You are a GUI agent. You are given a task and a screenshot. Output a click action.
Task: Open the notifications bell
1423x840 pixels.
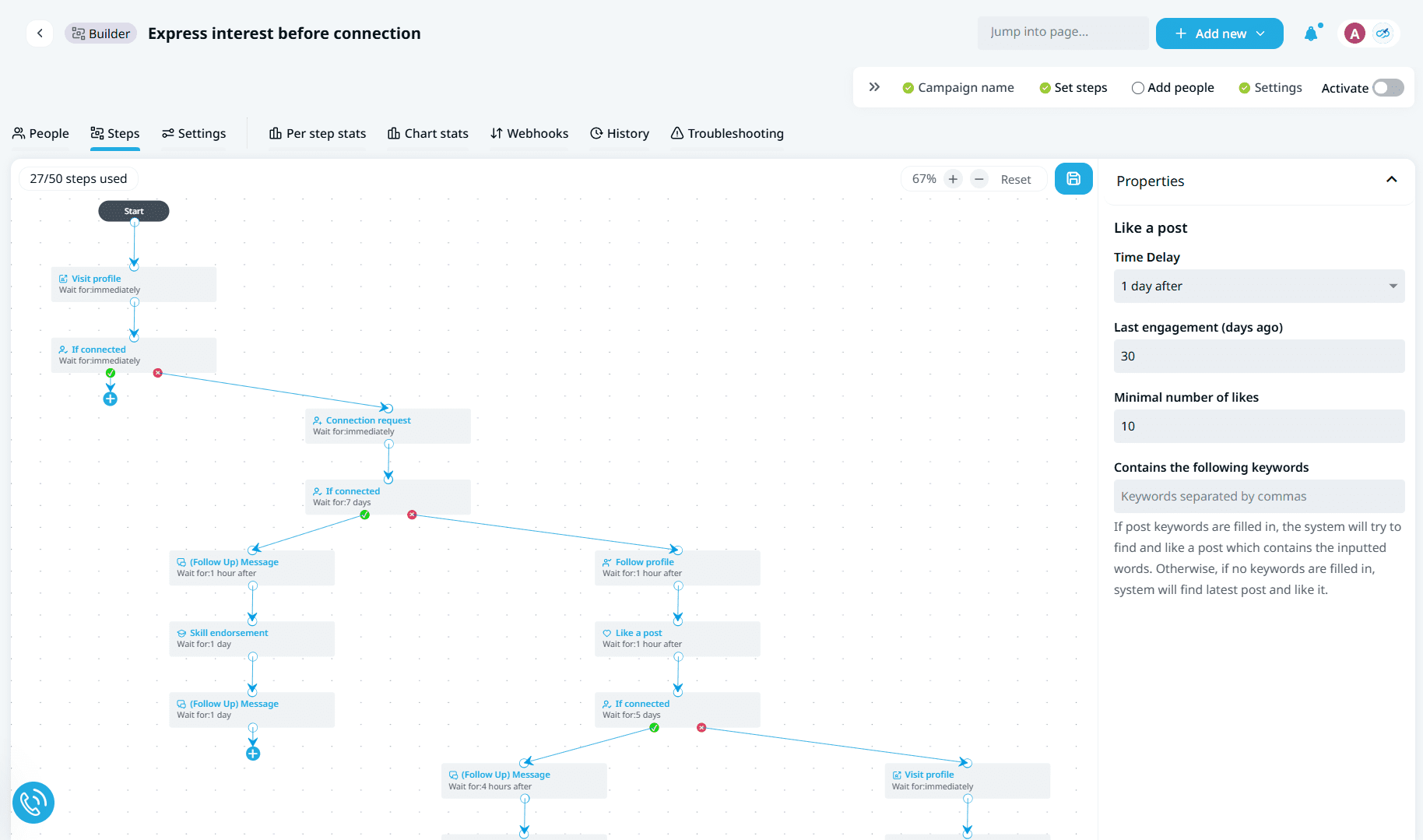[x=1311, y=33]
